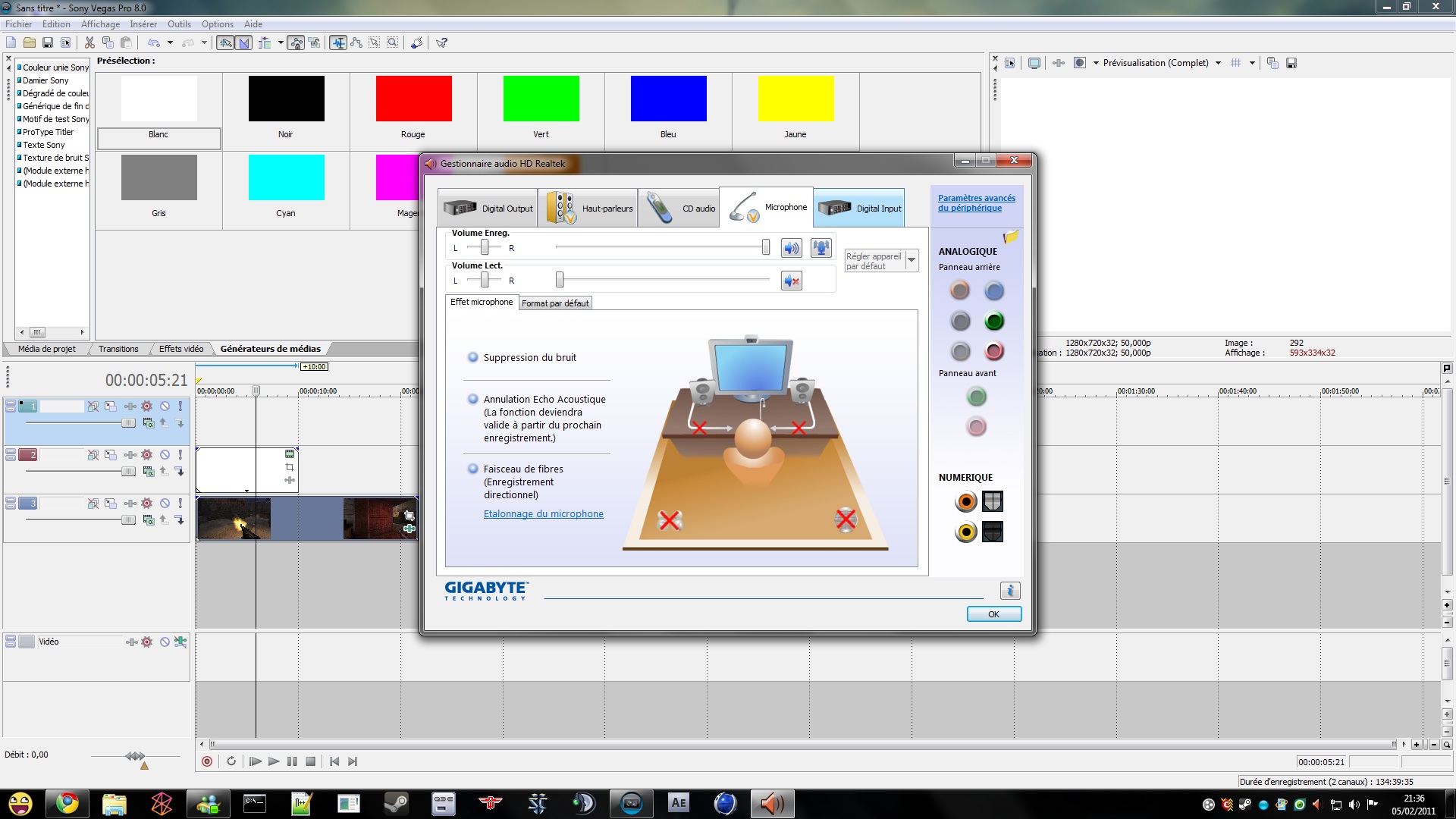The image size is (1456, 819).
Task: Save preview snapshot to file icon
Action: pyautogui.click(x=1291, y=63)
